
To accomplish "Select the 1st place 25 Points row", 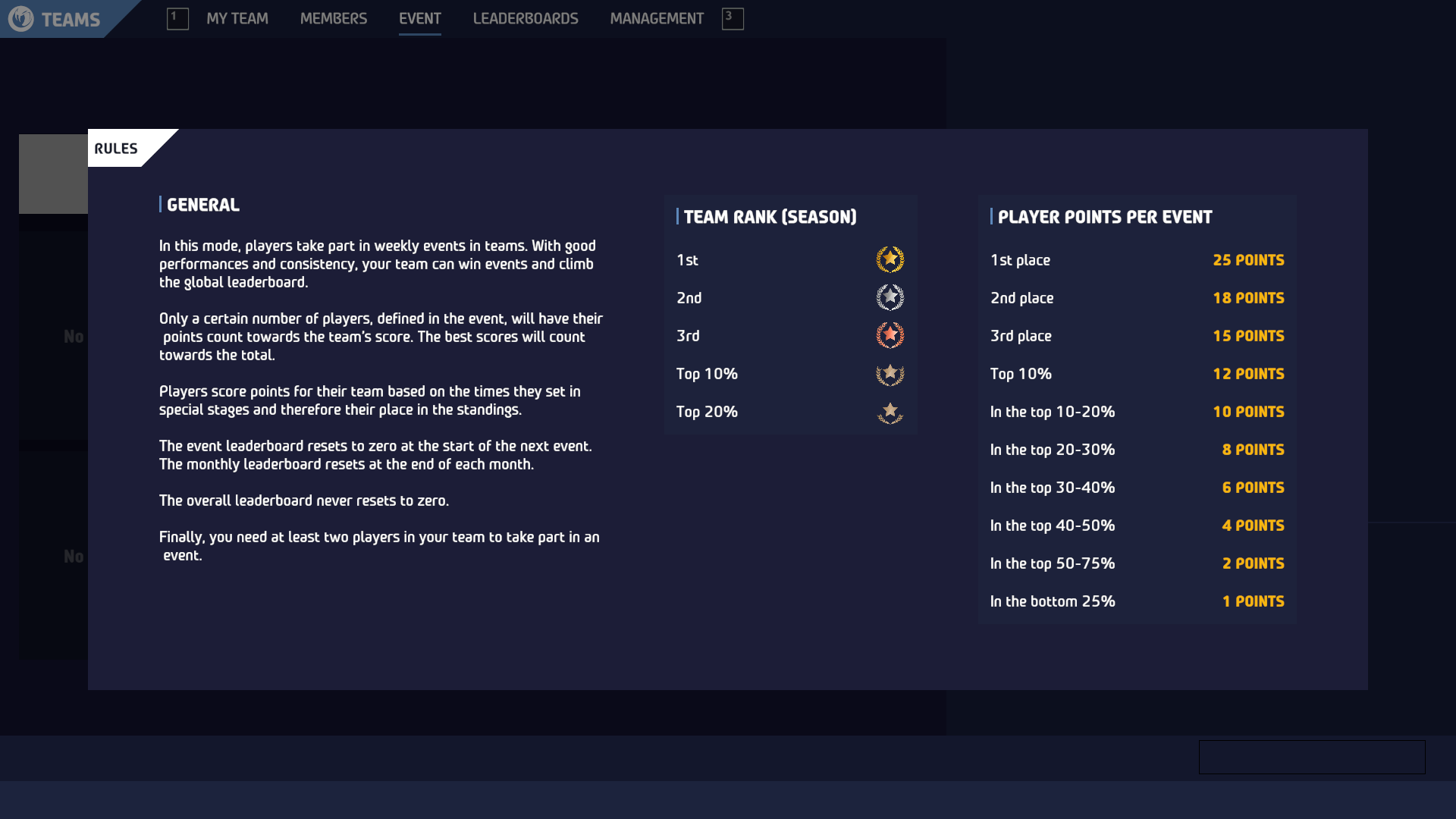I will [1137, 260].
